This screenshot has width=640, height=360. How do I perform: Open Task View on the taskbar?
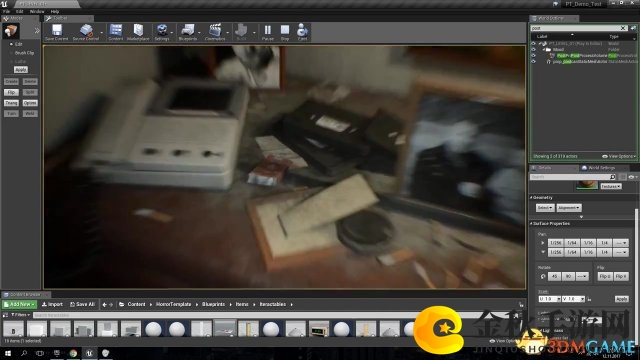(40, 353)
